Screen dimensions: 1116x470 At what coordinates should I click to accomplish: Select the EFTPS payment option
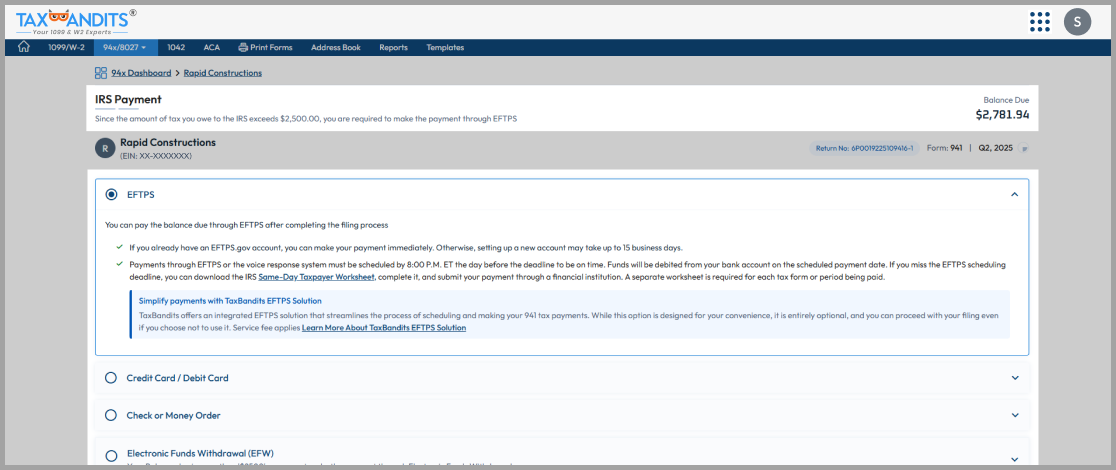pos(111,194)
